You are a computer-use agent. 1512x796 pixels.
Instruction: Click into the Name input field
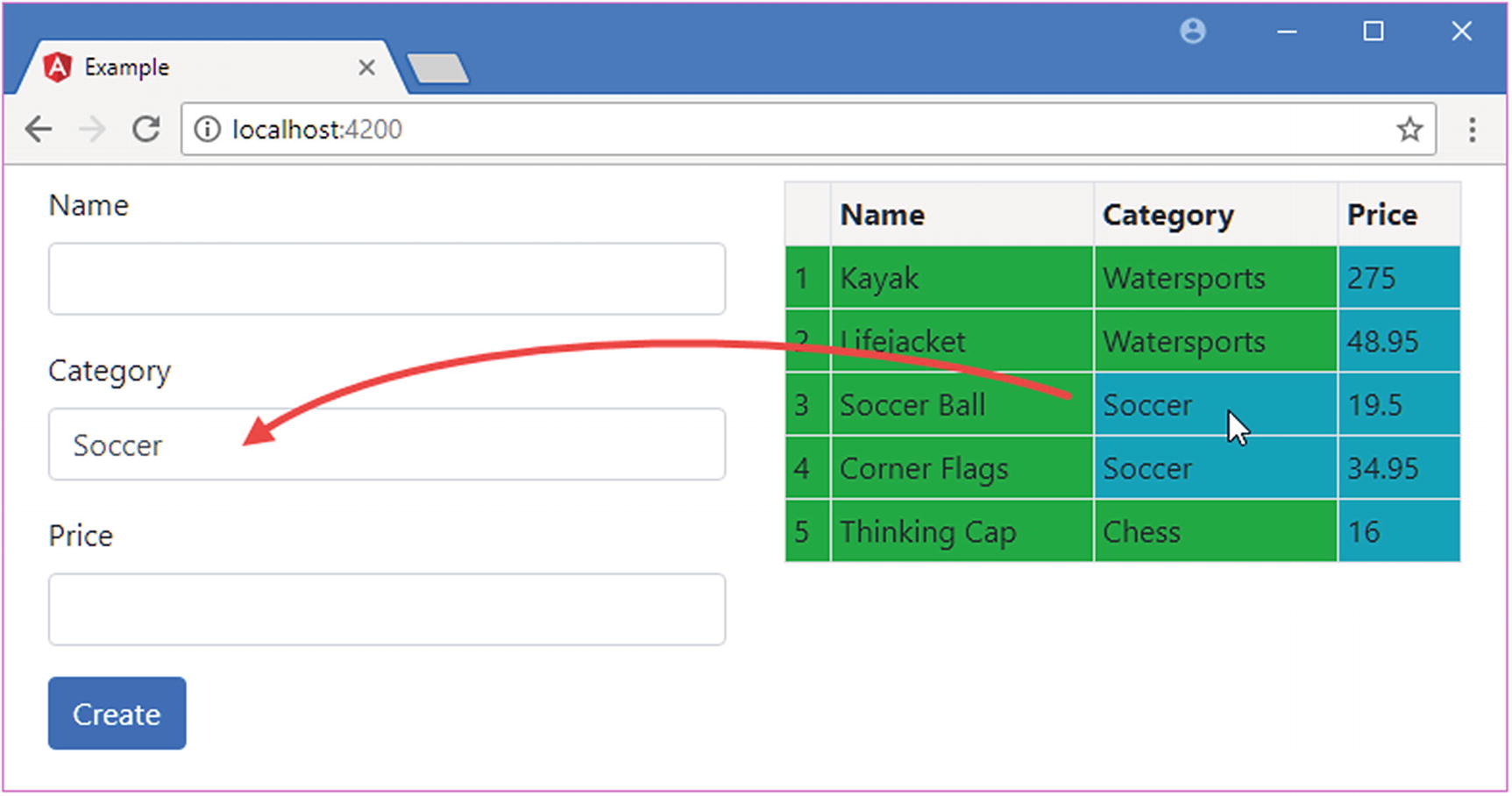point(387,279)
